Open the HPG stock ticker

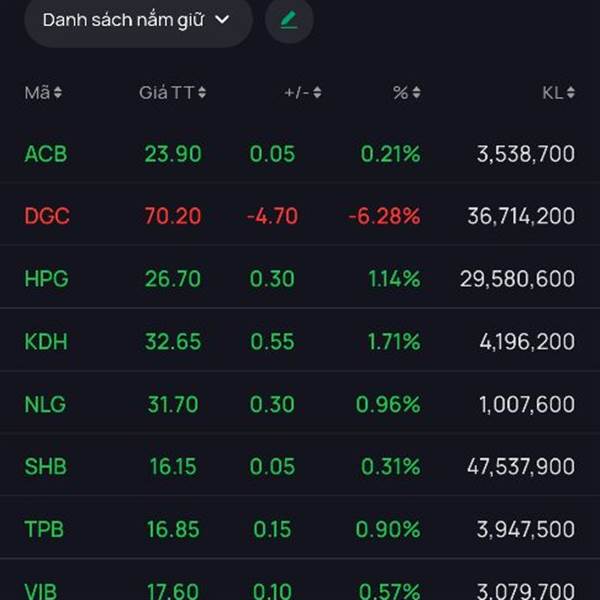(x=46, y=279)
